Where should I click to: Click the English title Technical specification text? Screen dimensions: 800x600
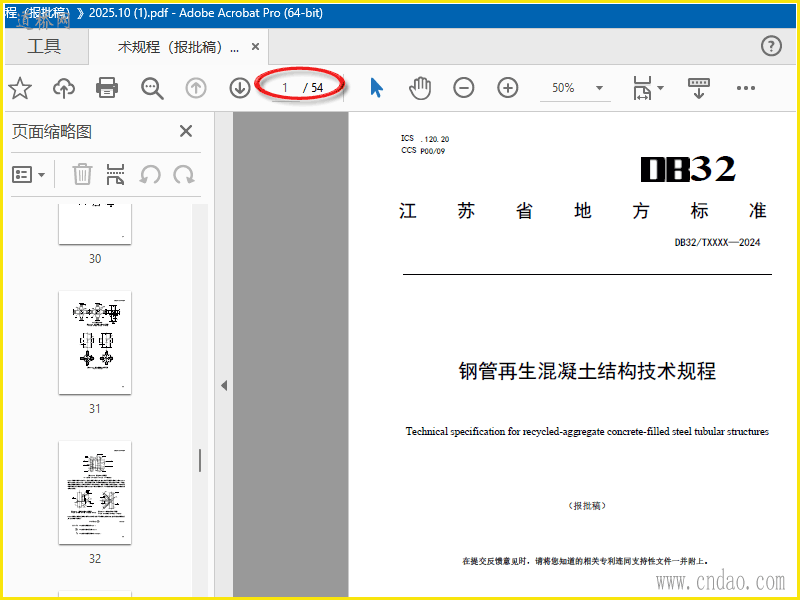tap(587, 432)
